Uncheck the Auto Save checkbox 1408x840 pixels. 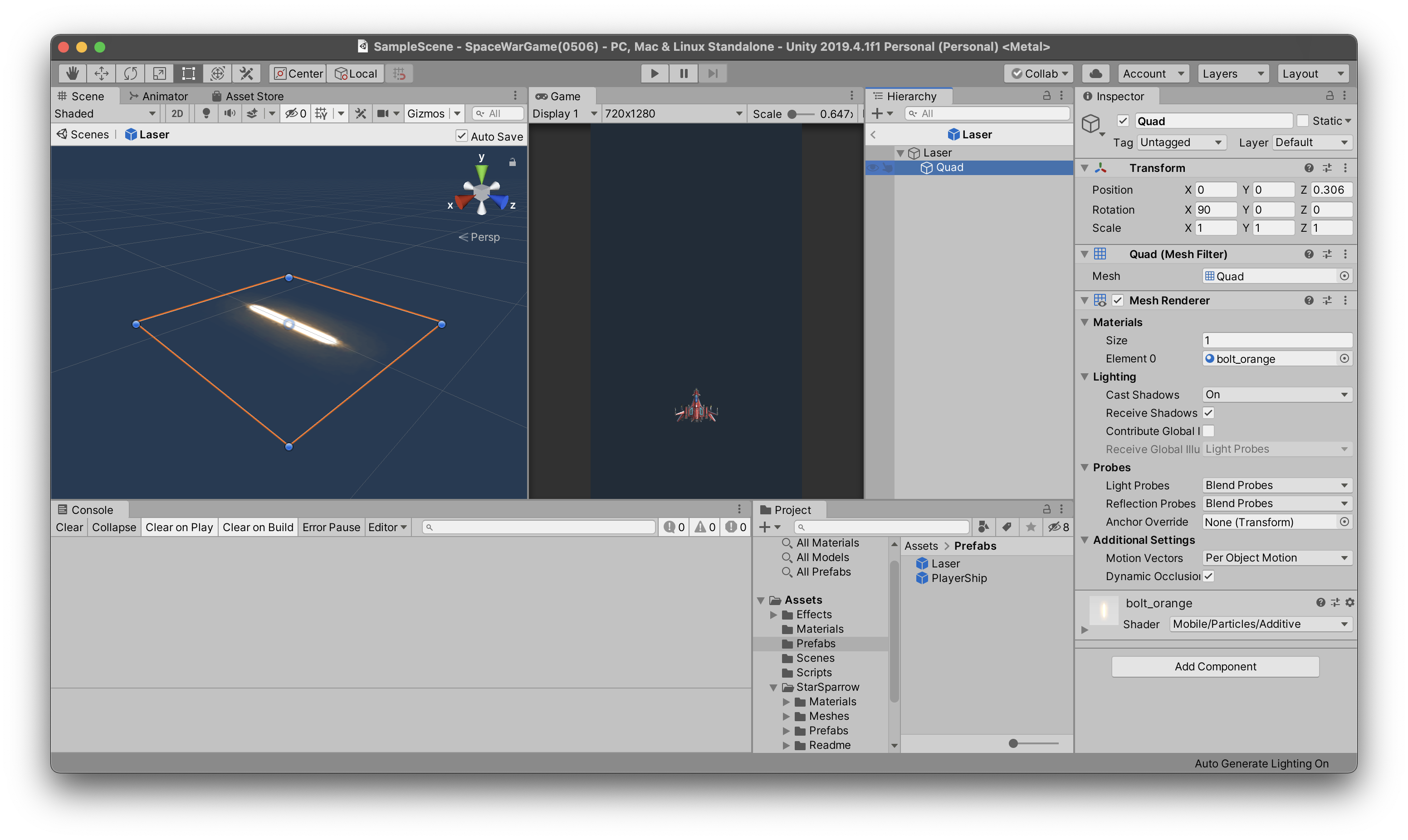click(462, 136)
